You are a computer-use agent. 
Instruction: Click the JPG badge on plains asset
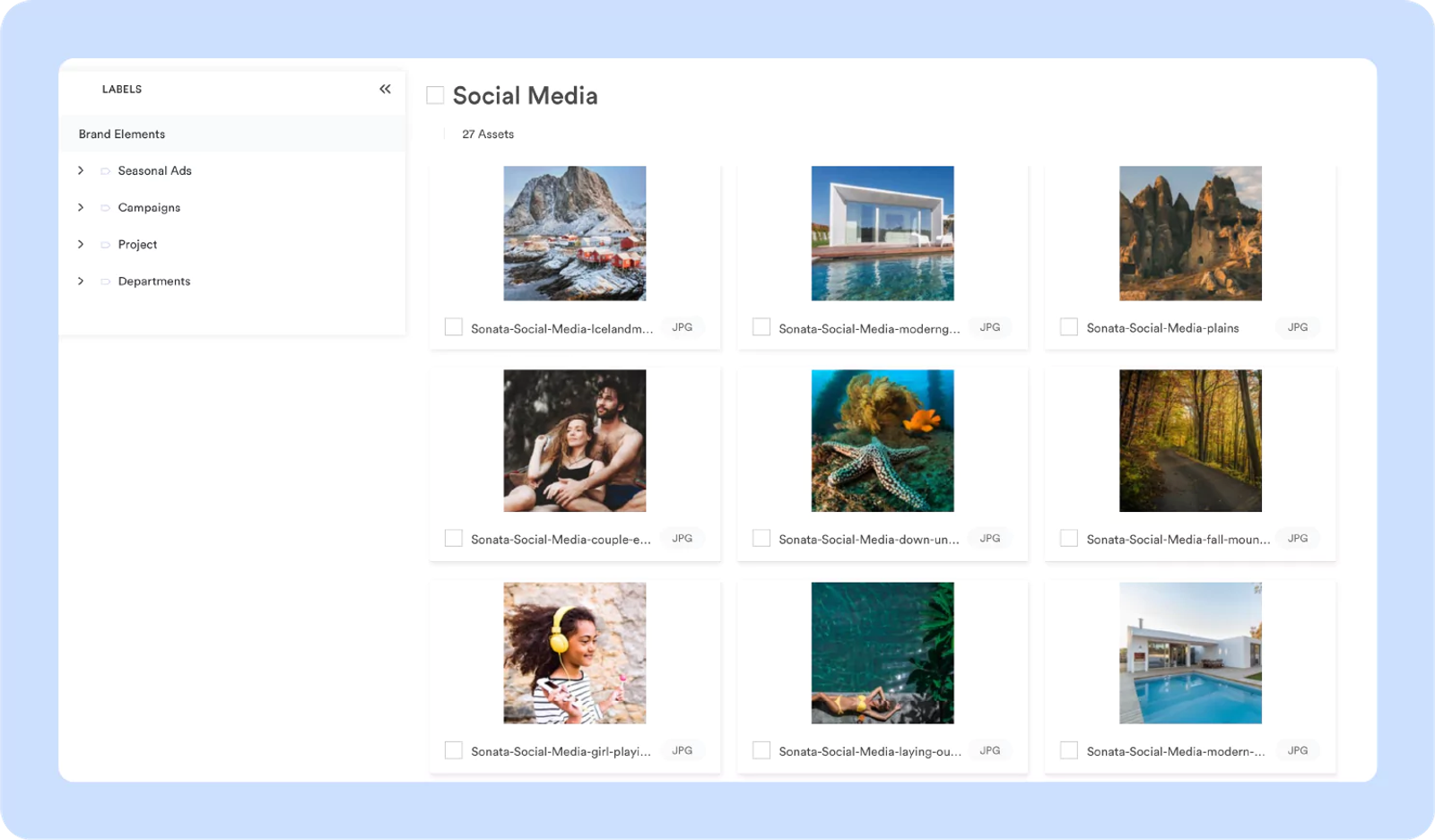1298,327
